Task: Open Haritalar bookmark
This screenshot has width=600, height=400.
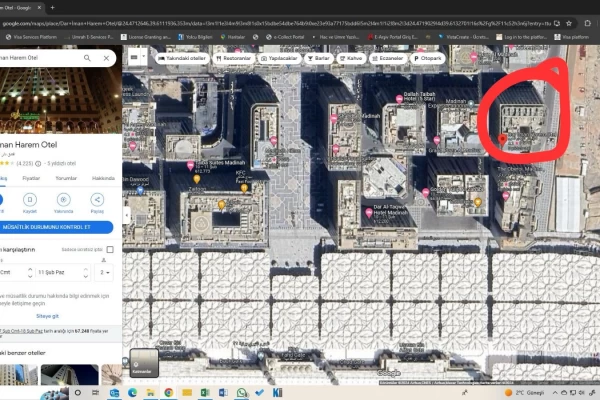Action: coord(233,37)
